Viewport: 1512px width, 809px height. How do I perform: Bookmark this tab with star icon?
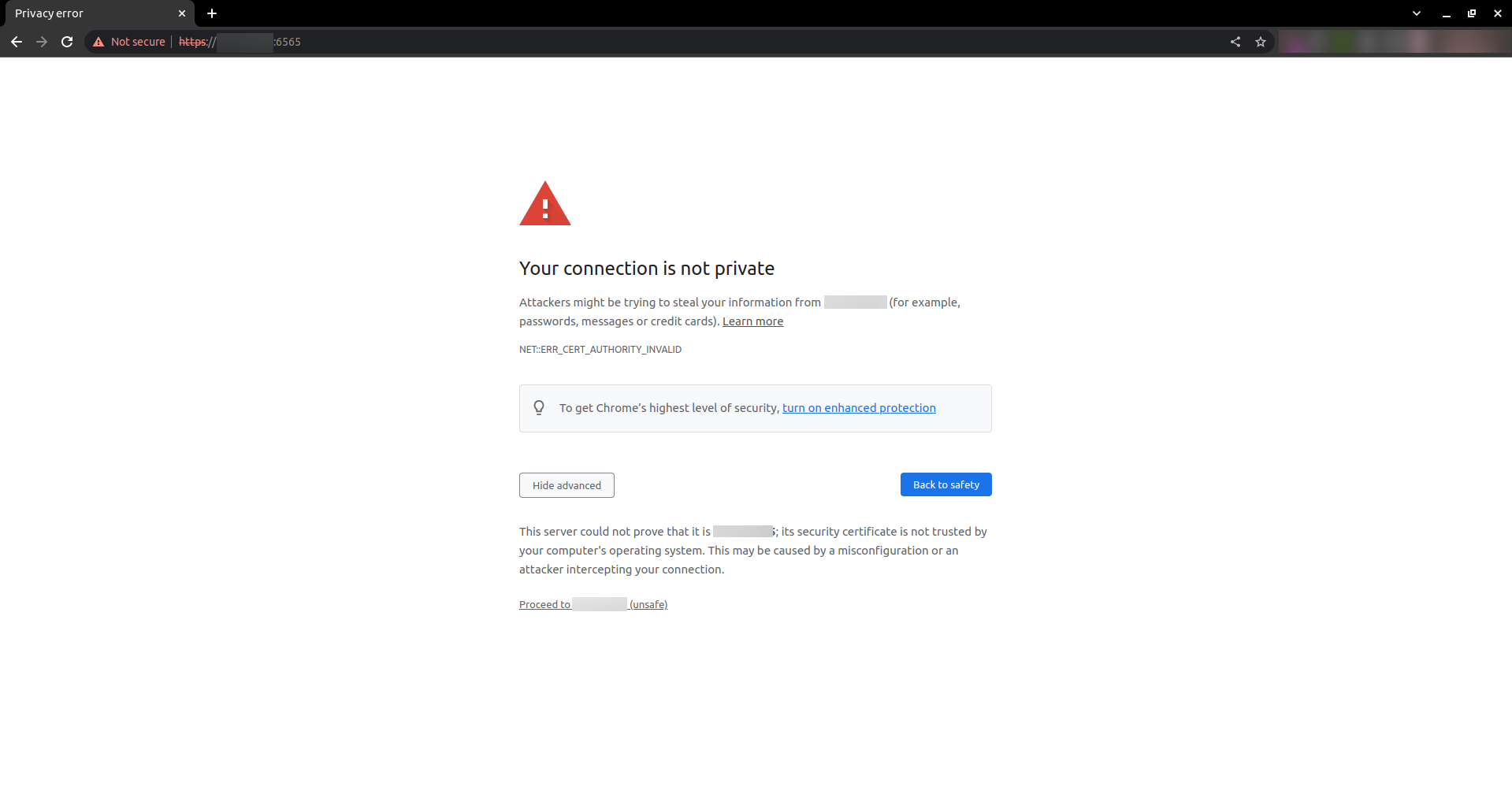pos(1261,42)
